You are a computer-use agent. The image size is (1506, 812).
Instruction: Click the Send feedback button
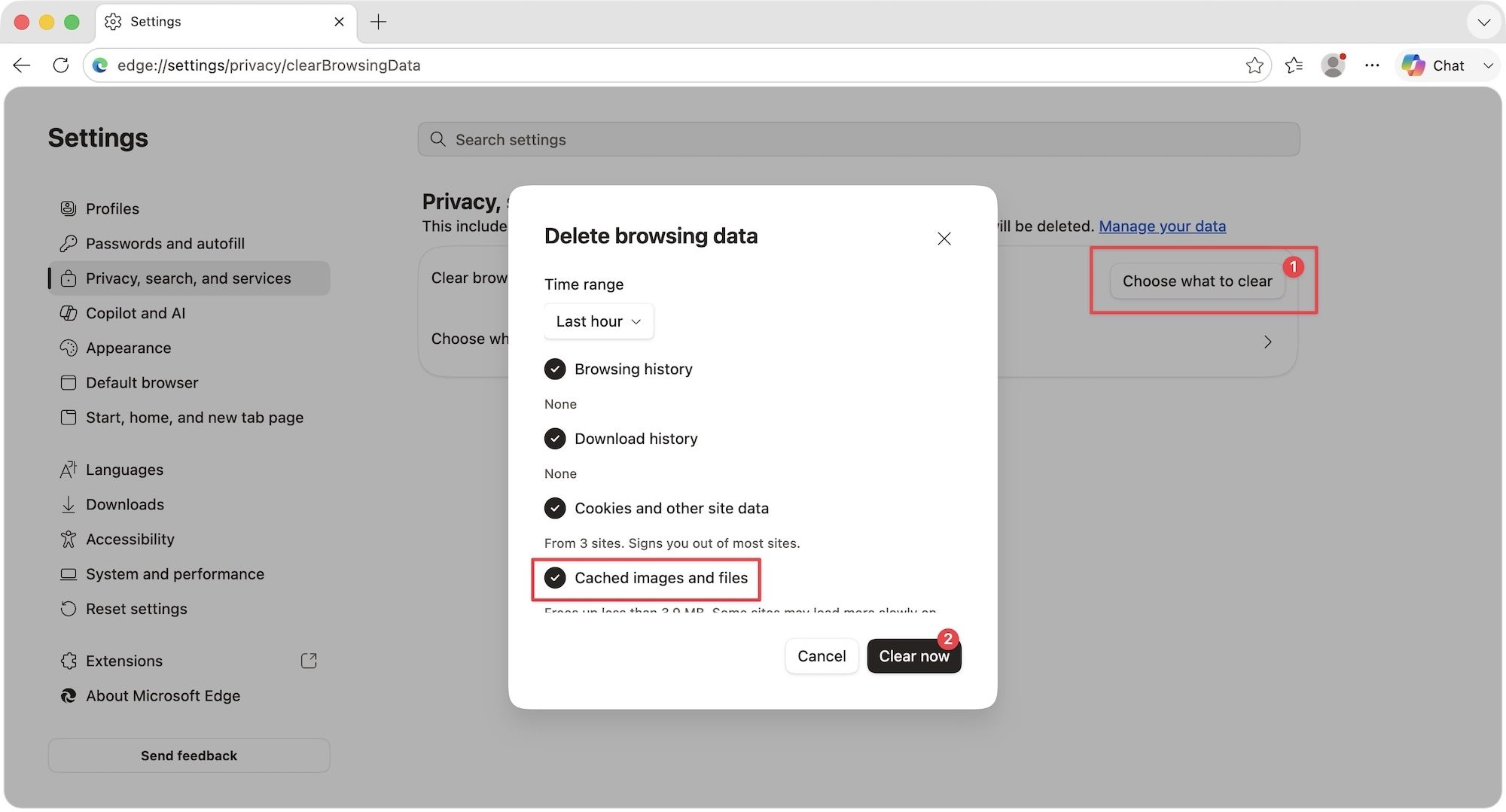189,756
